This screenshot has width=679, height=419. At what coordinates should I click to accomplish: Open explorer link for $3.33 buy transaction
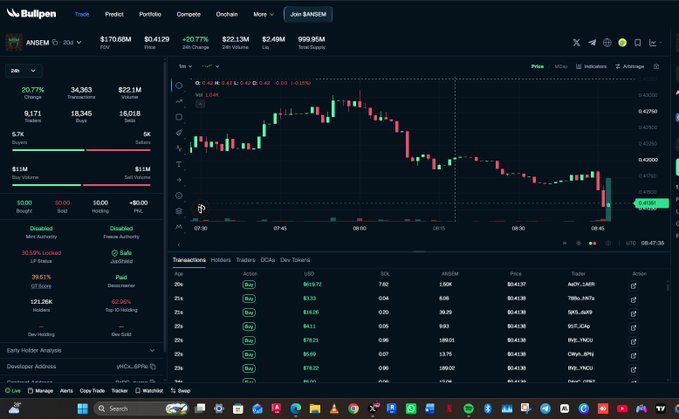point(633,300)
